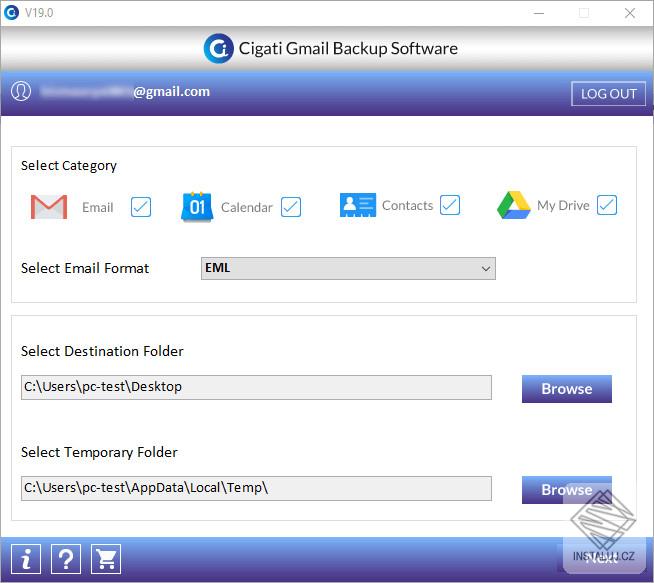Screen dimensions: 654x583
Task: Click the destination folder path field
Action: click(x=256, y=387)
